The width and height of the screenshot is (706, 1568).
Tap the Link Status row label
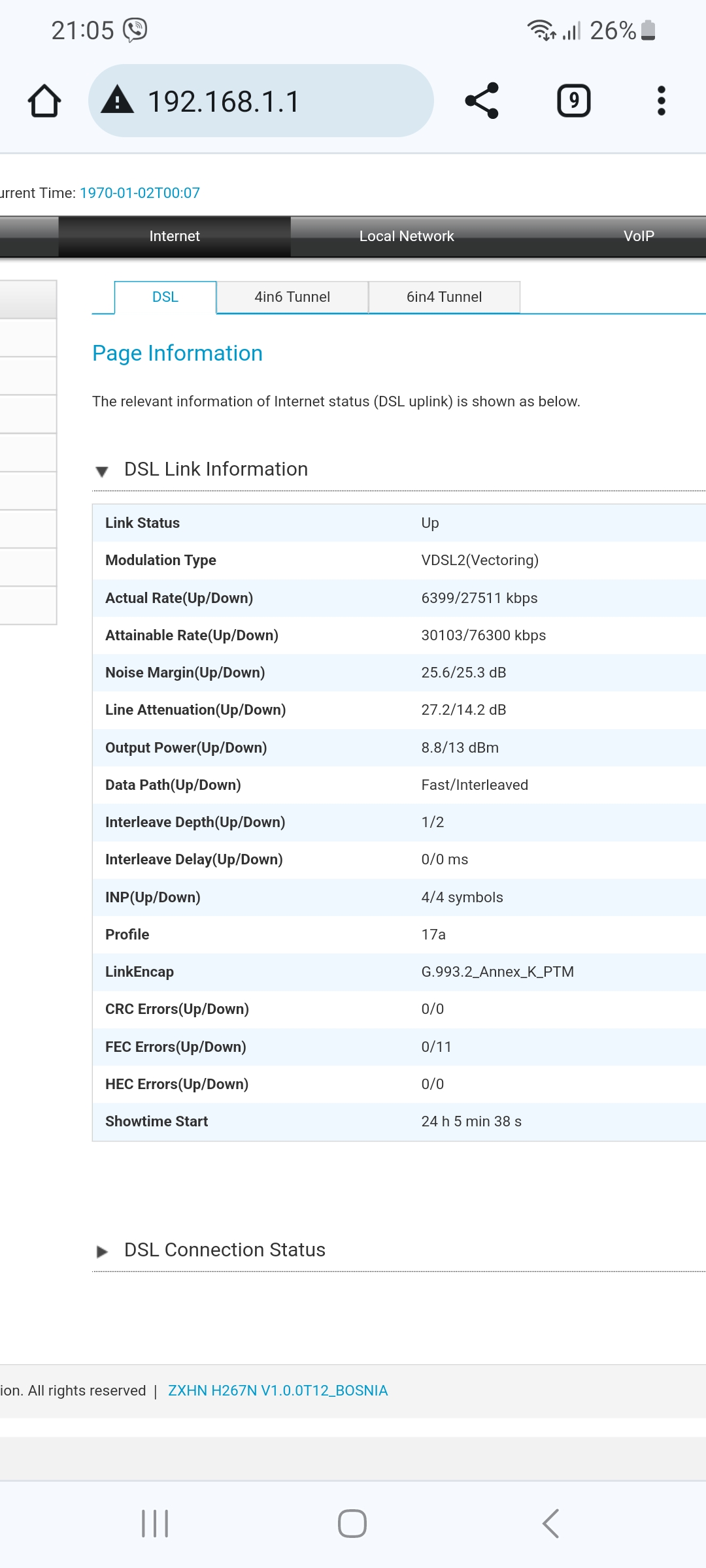[143, 523]
